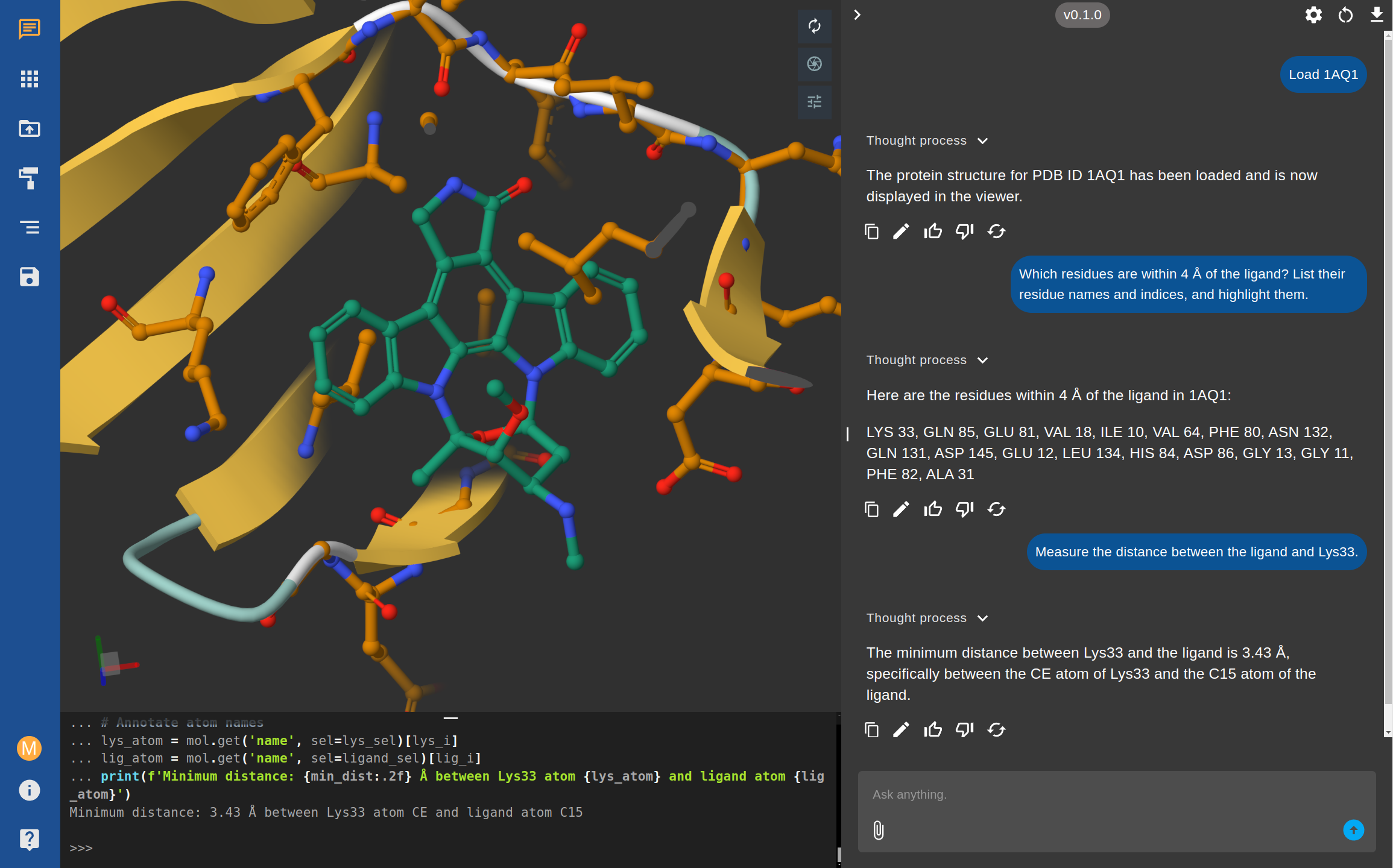This screenshot has height=868, width=1393.
Task: Click the apps grid icon in sidebar
Action: (x=29, y=79)
